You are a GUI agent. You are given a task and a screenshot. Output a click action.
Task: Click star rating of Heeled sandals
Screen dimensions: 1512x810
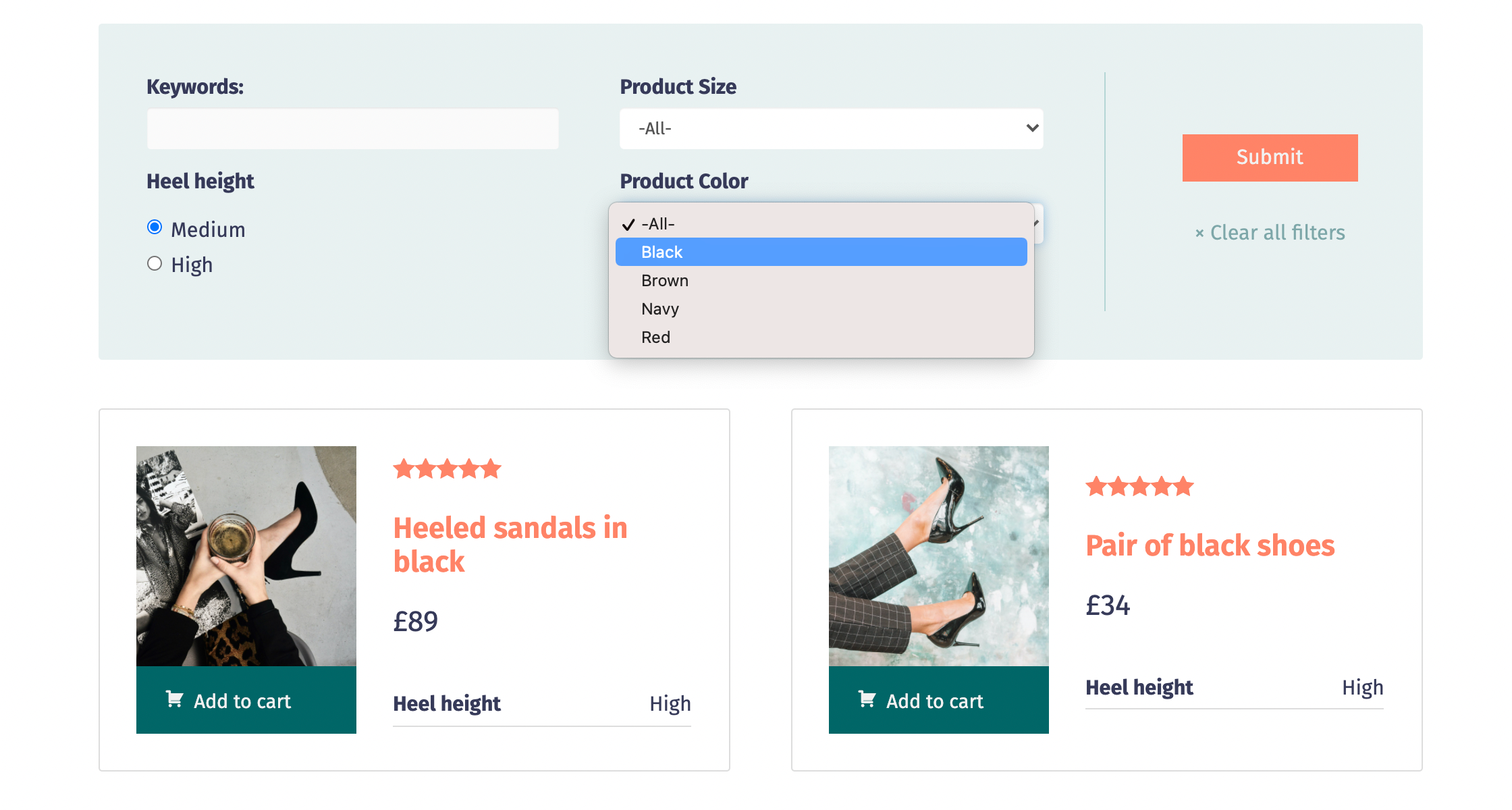447,468
